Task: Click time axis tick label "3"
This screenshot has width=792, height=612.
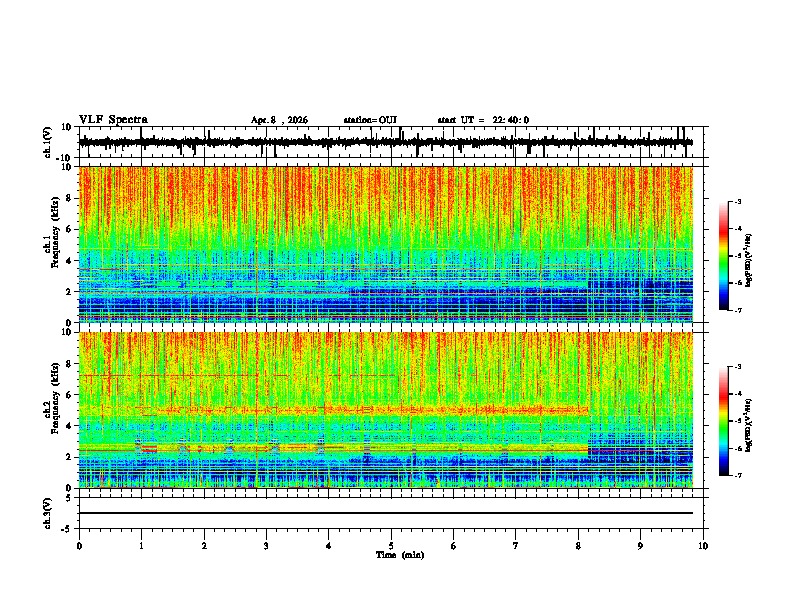Action: (266, 546)
